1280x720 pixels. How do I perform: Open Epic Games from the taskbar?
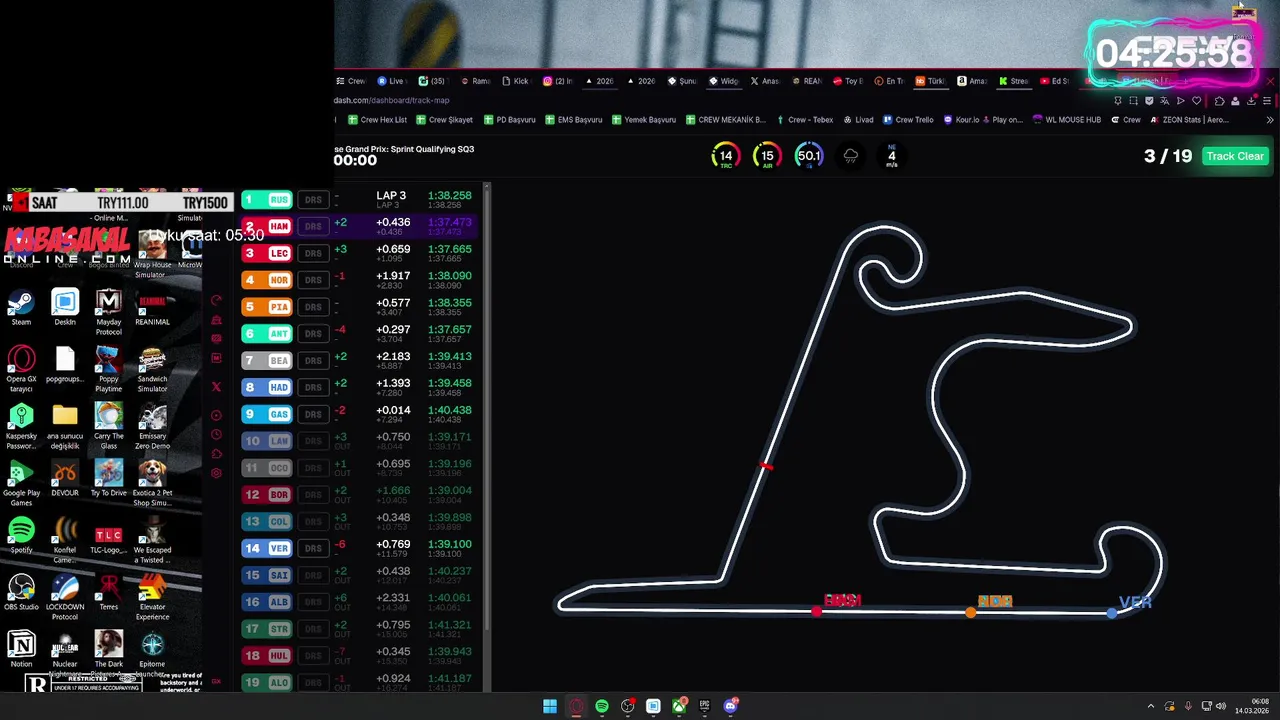704,706
